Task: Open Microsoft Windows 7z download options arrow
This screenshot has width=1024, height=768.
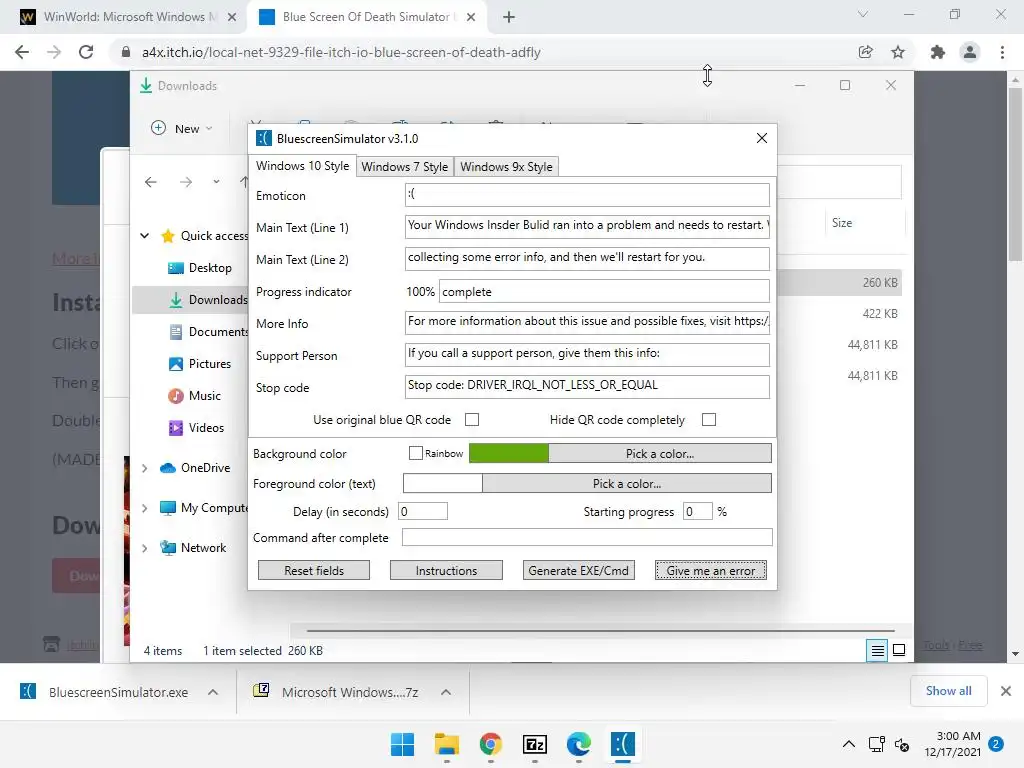Action: (446, 692)
